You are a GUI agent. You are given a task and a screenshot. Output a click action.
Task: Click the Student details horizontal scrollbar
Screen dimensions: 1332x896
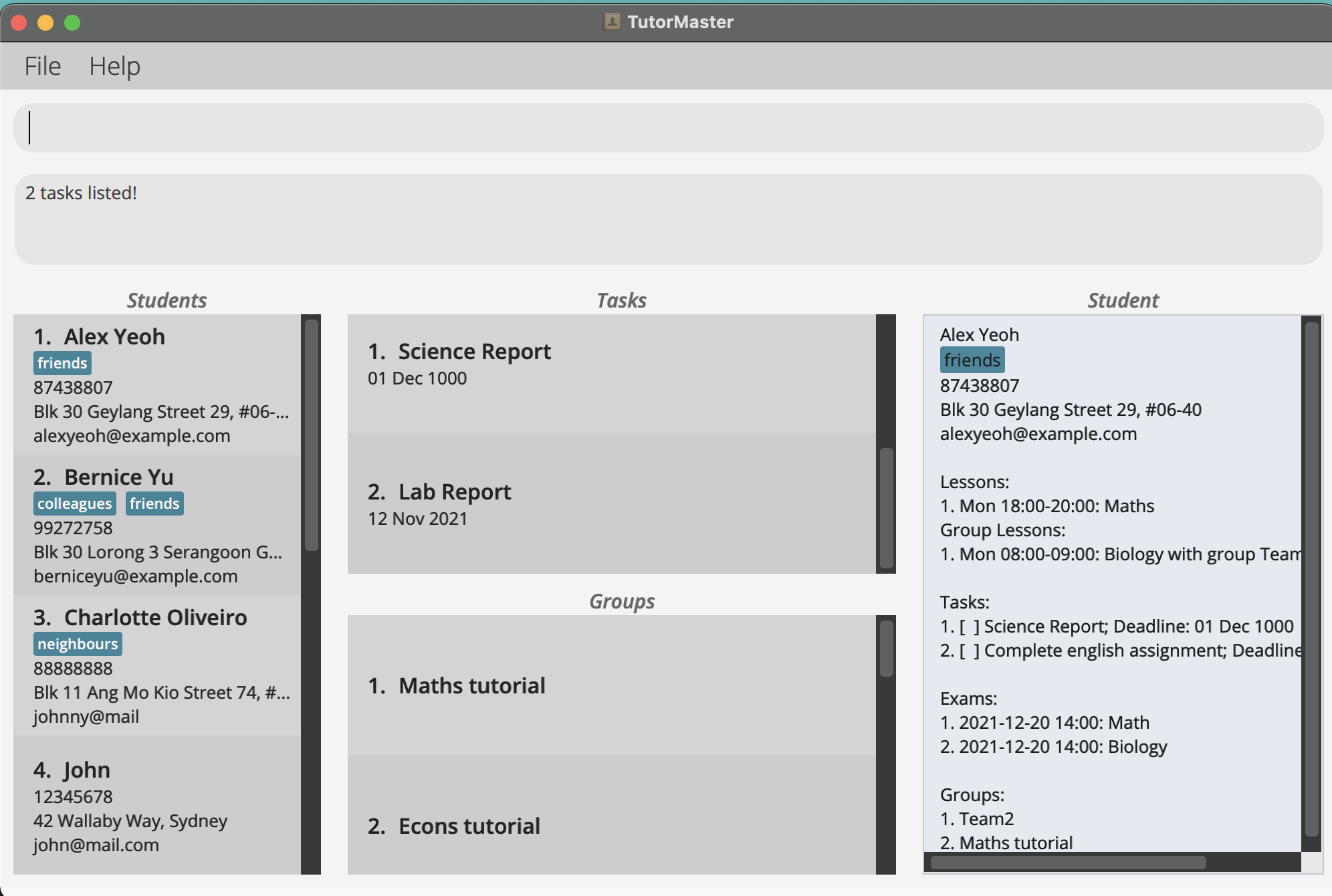1068,863
